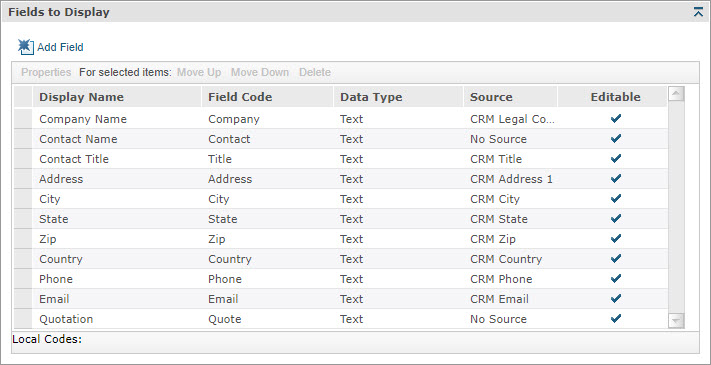Click the Quotation display name cell
The width and height of the screenshot is (711, 365).
point(117,318)
